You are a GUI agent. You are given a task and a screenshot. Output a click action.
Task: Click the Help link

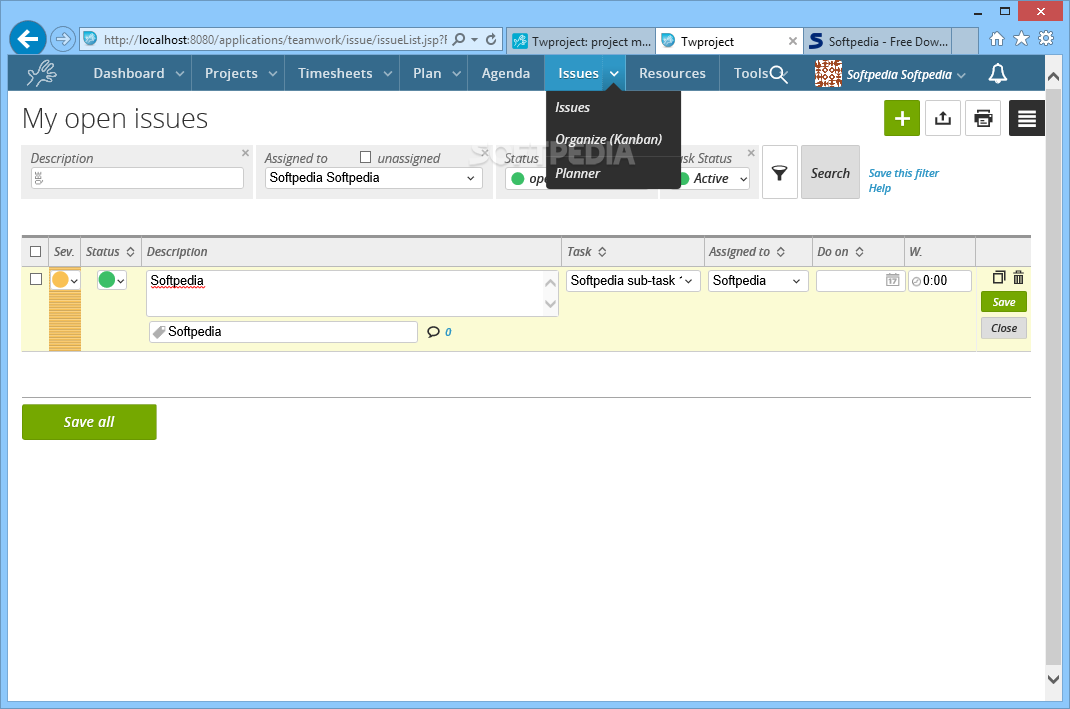pyautogui.click(x=880, y=188)
